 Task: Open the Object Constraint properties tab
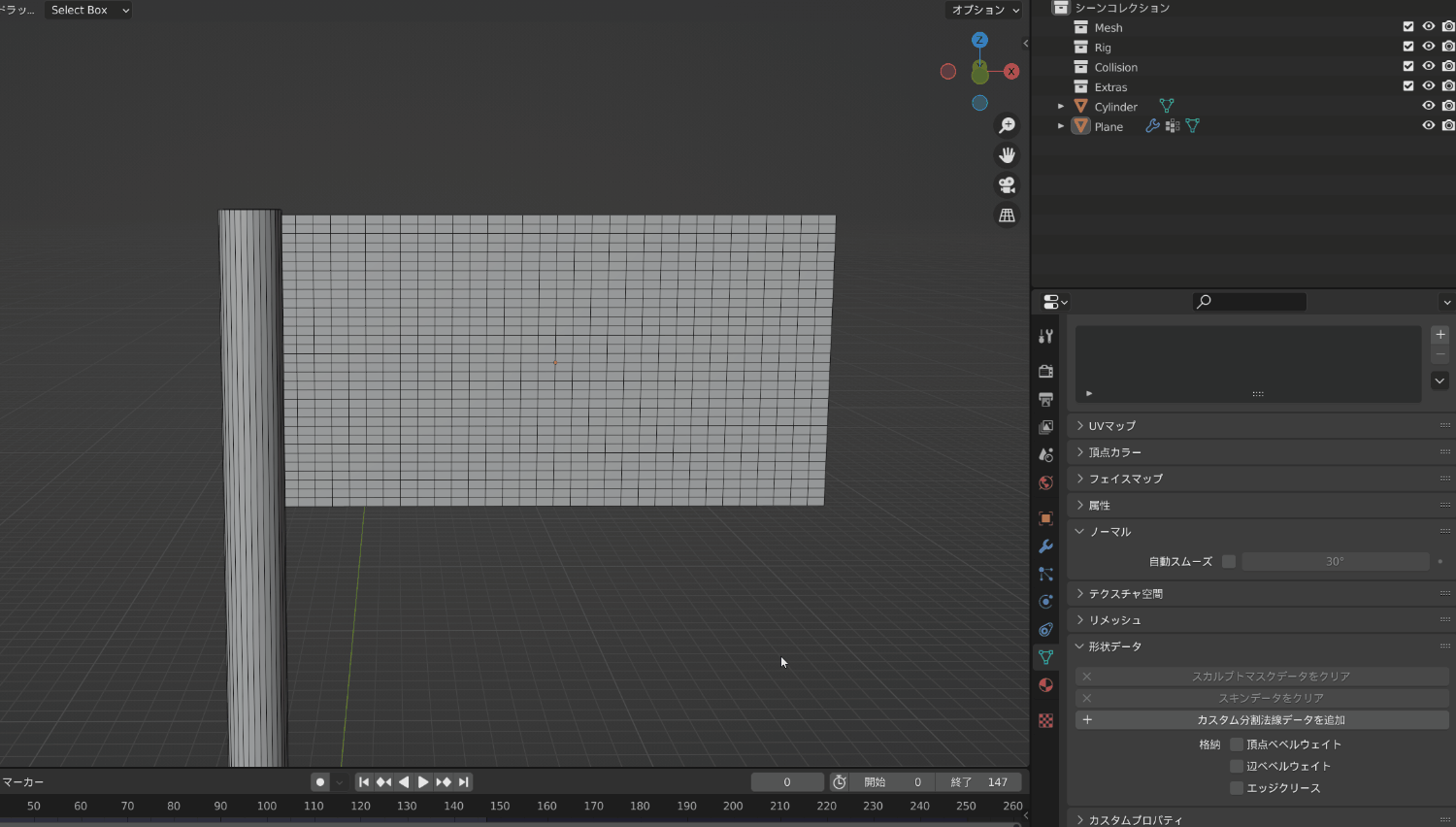coord(1045,629)
